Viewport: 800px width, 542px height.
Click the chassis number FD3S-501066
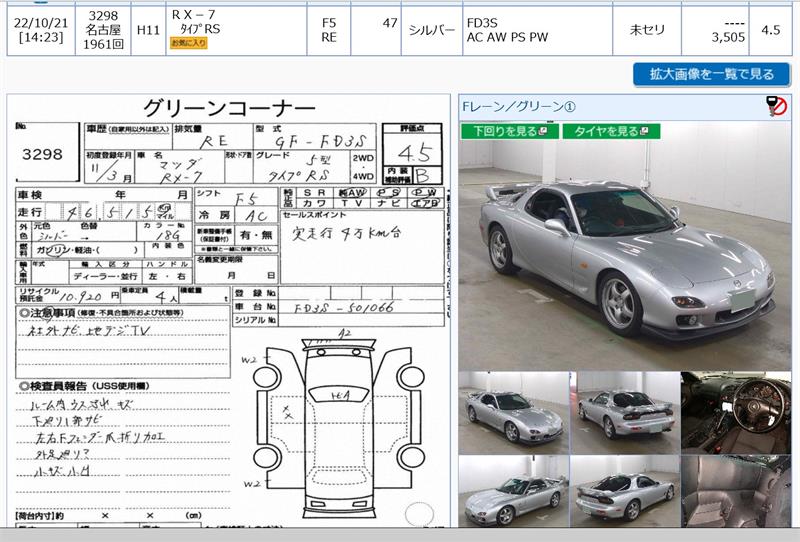(343, 307)
